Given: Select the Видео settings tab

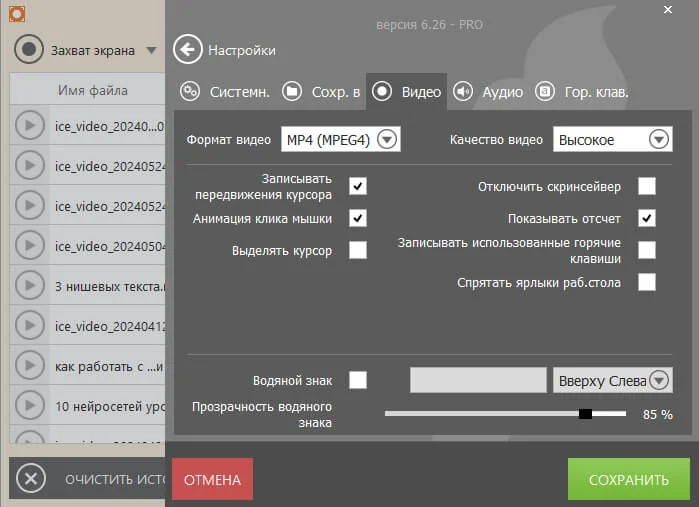Looking at the screenshot, I should [x=407, y=92].
